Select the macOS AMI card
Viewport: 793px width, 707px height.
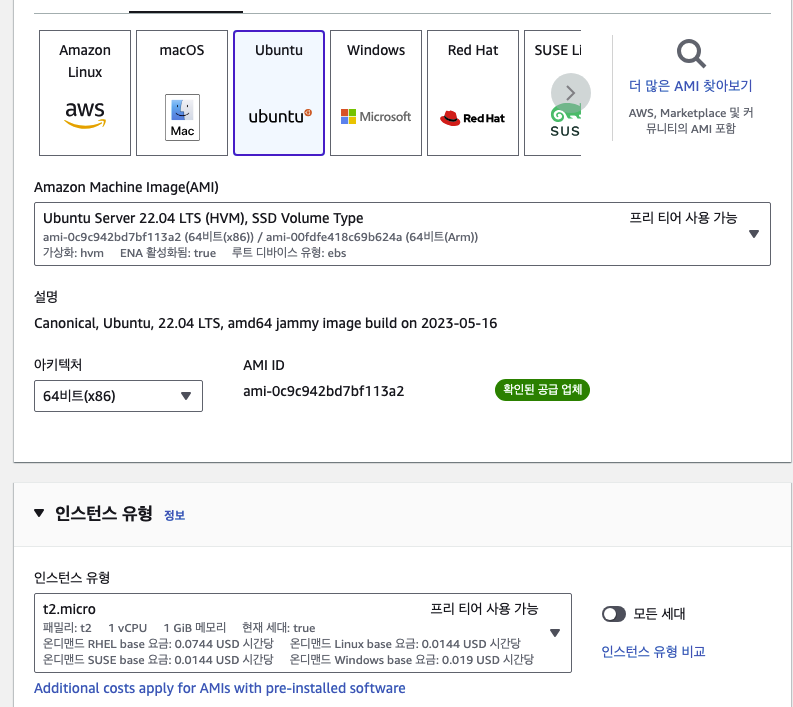coord(182,93)
